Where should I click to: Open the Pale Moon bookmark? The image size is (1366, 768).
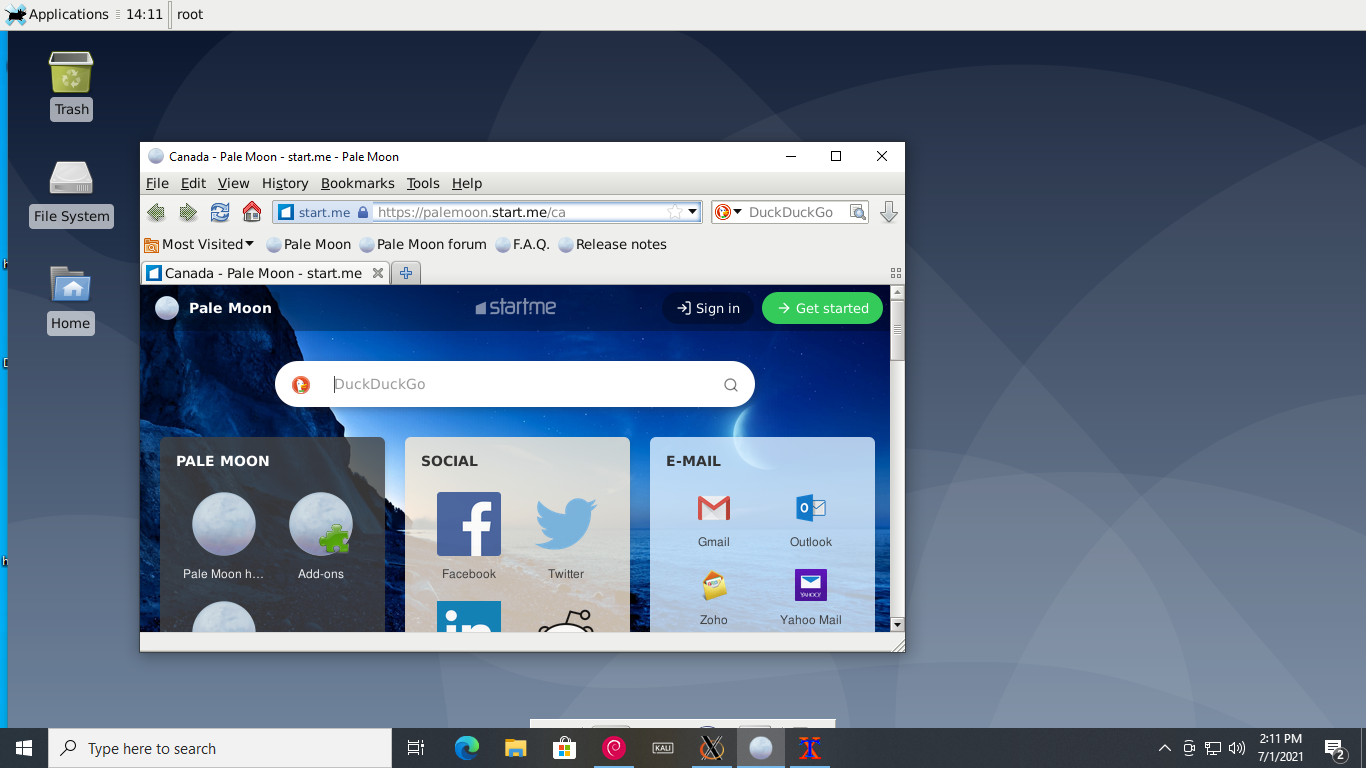pyautogui.click(x=309, y=244)
